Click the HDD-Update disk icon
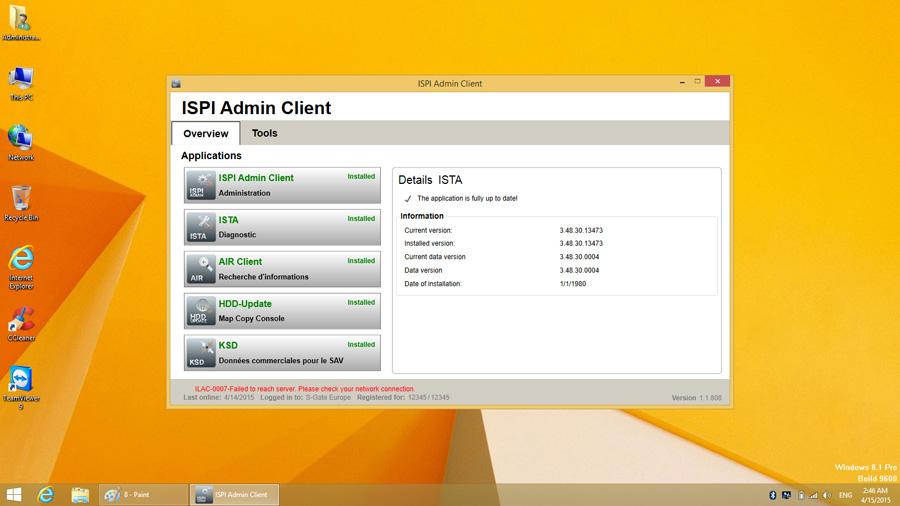 (x=200, y=311)
